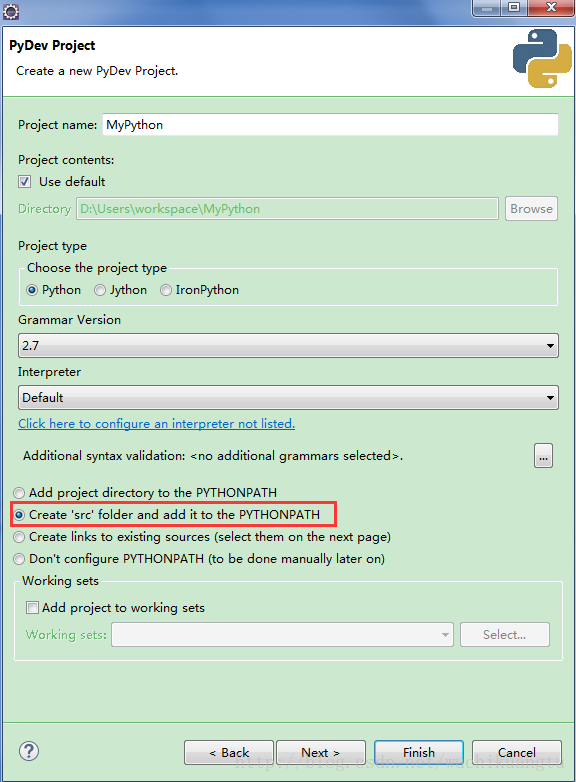The width and height of the screenshot is (576, 782).
Task: Click the 'Create a new PyDev Project.' text
Action: [x=97, y=71]
